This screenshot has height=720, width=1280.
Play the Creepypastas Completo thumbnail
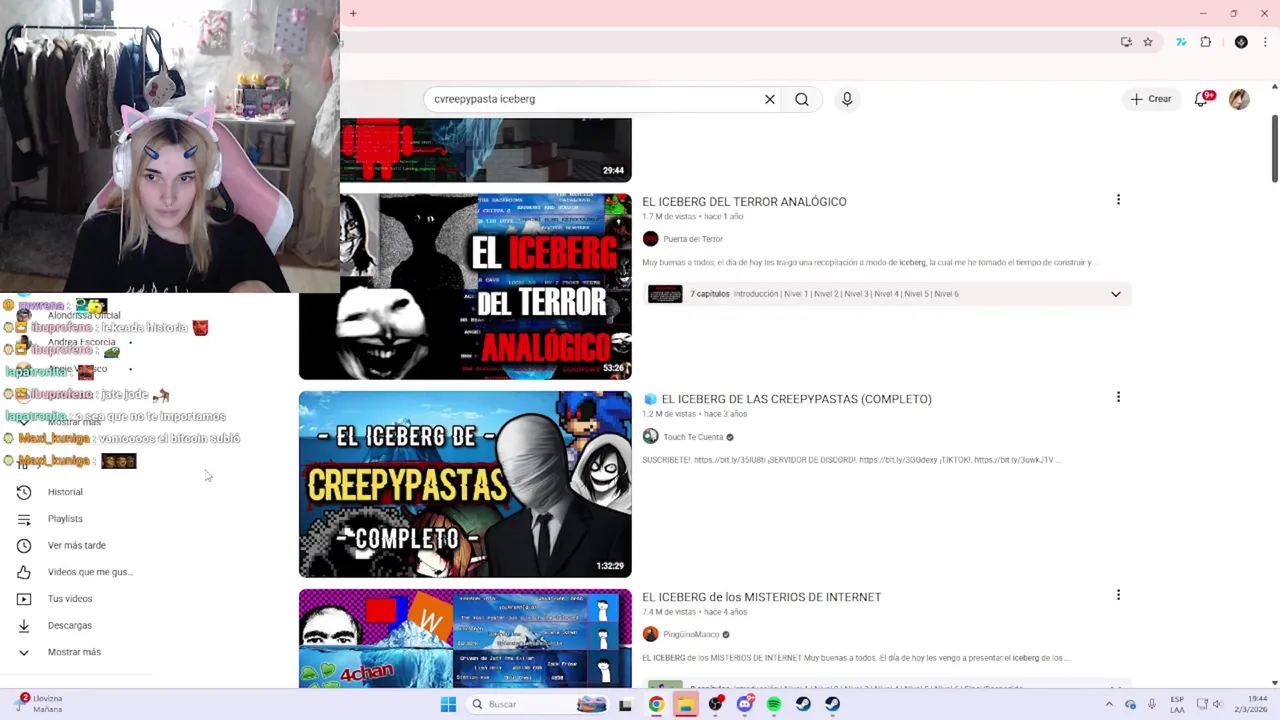click(x=465, y=484)
